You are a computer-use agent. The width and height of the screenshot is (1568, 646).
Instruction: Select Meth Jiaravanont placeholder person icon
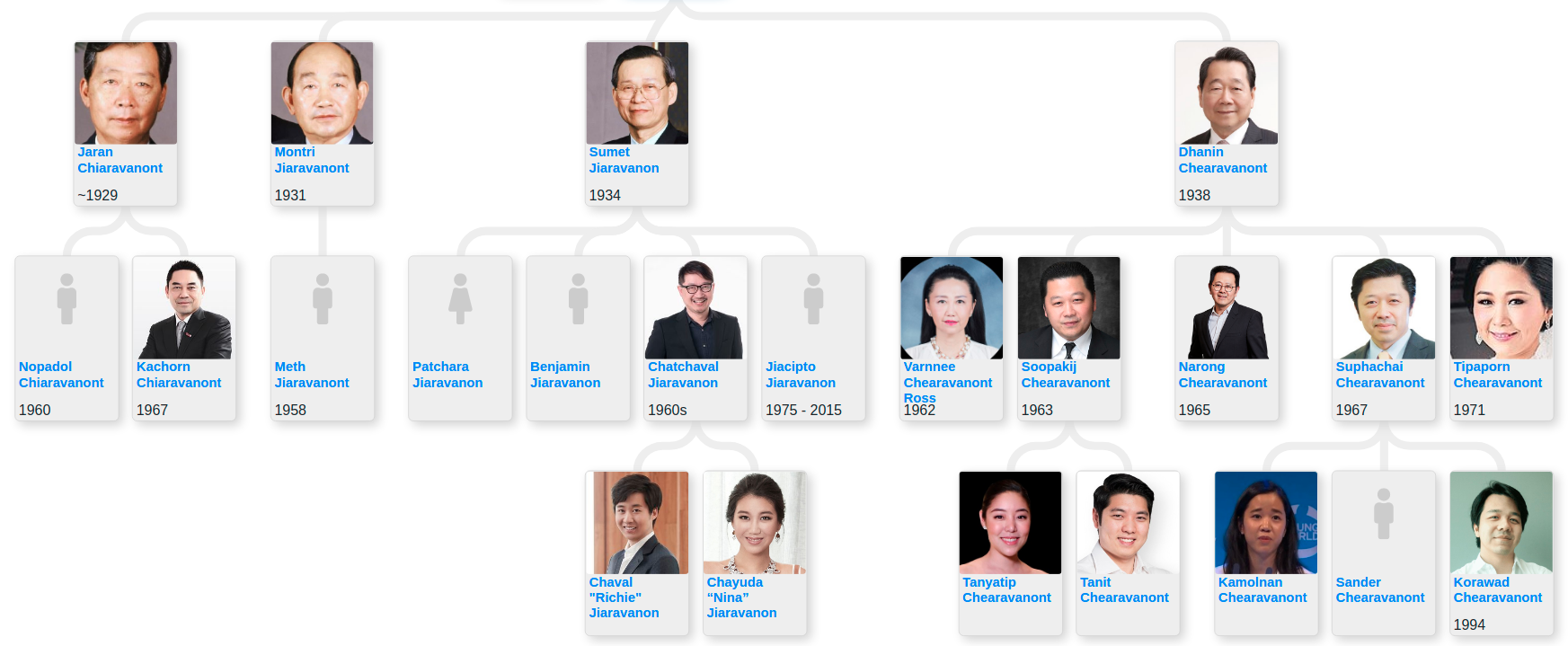click(323, 299)
